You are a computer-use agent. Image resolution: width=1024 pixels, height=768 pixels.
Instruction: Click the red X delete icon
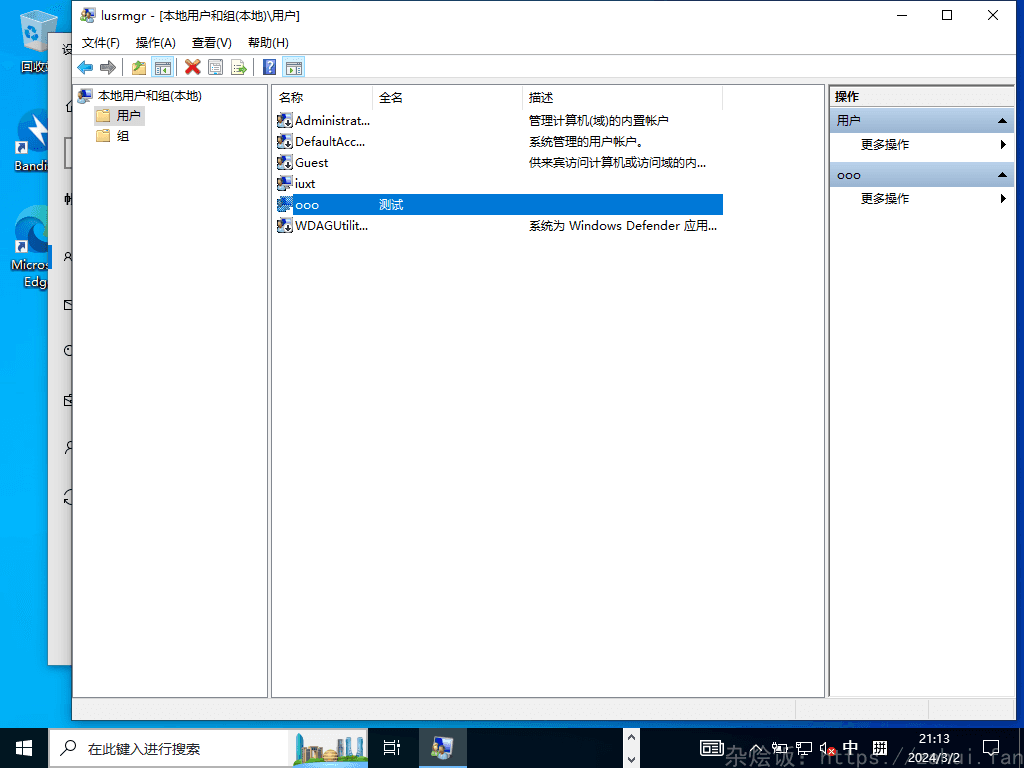click(192, 67)
